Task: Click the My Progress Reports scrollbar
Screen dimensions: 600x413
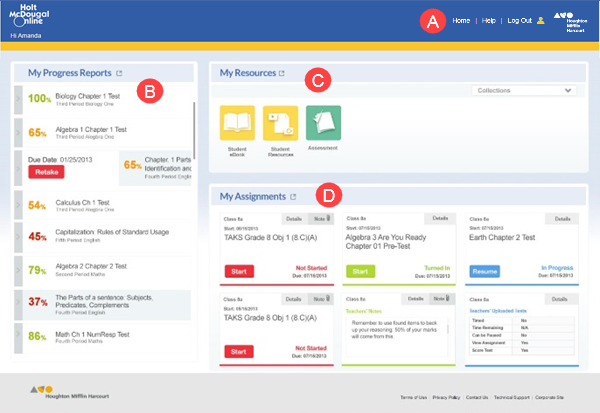Action: pyautogui.click(x=194, y=131)
